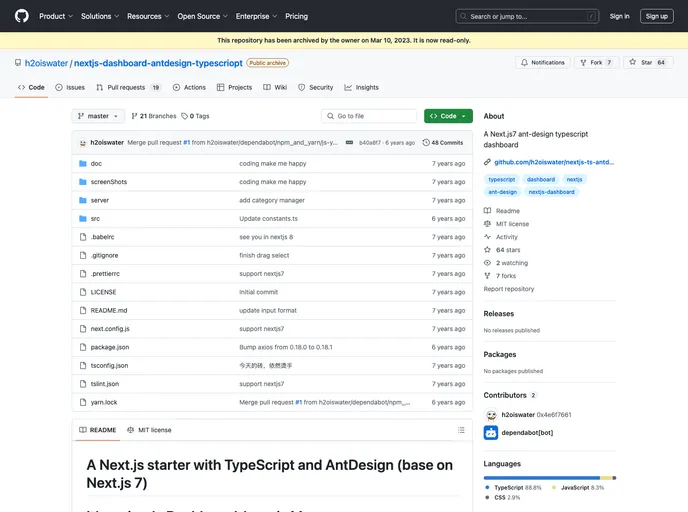Open the screenShots folder

click(x=108, y=182)
